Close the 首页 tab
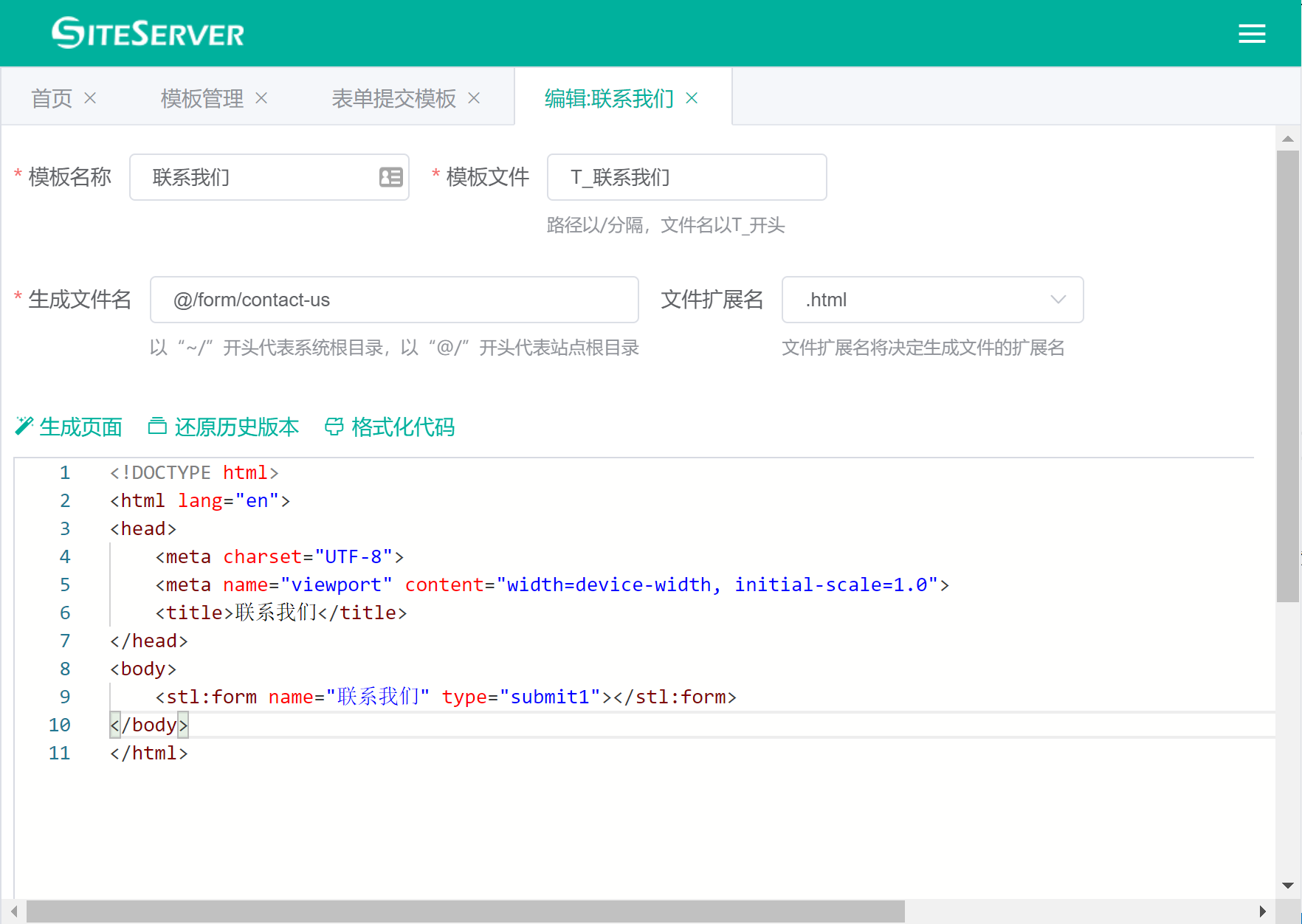 [x=90, y=98]
